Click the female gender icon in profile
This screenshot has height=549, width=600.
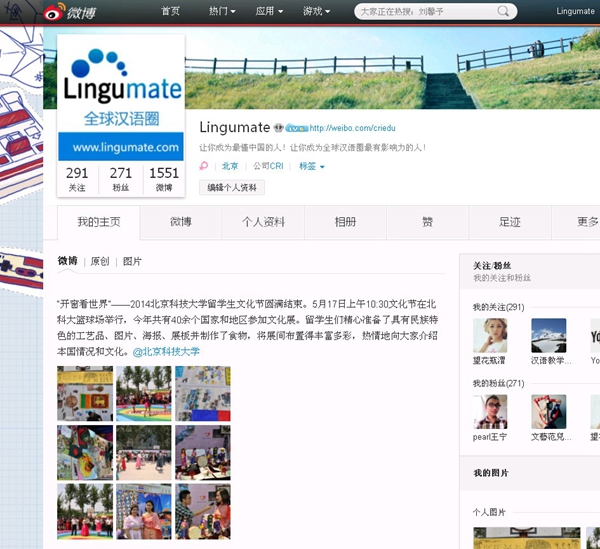point(204,166)
